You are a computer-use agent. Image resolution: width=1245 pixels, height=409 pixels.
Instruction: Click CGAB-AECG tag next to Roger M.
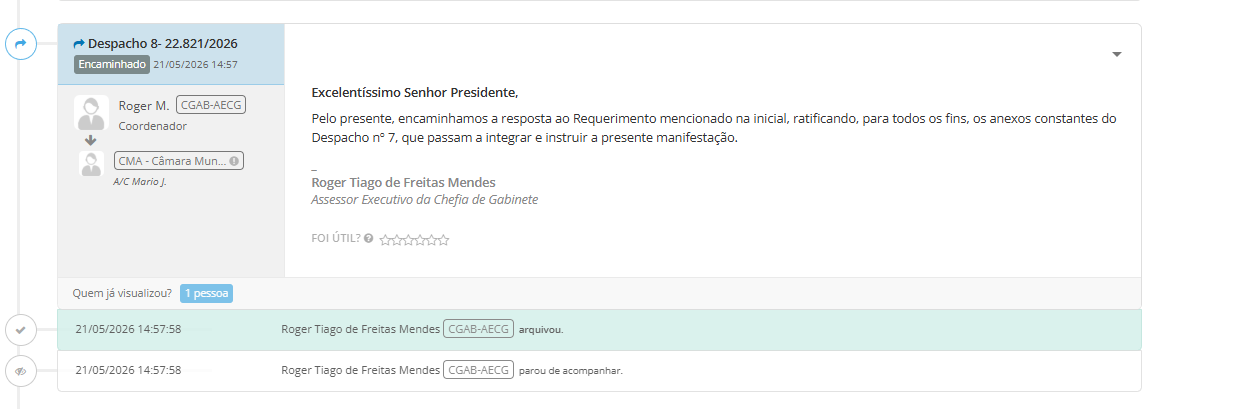pyautogui.click(x=211, y=105)
